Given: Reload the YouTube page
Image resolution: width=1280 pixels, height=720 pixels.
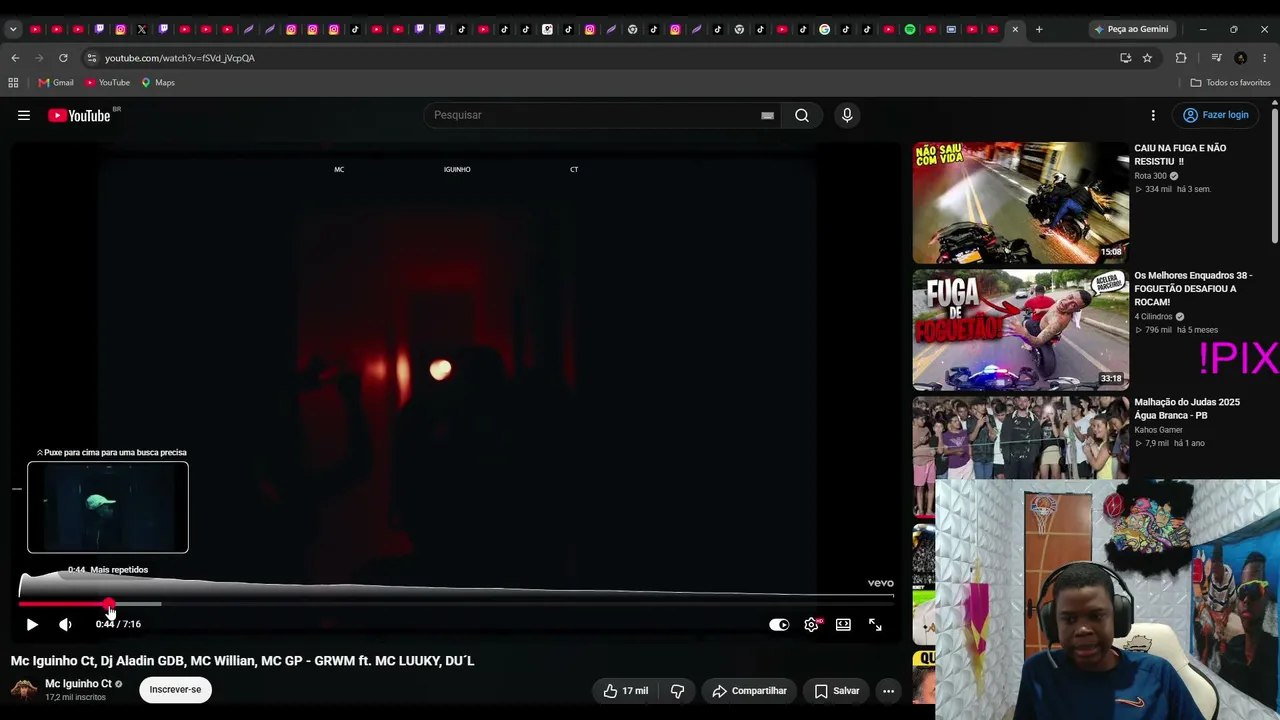Looking at the screenshot, I should (x=63, y=58).
